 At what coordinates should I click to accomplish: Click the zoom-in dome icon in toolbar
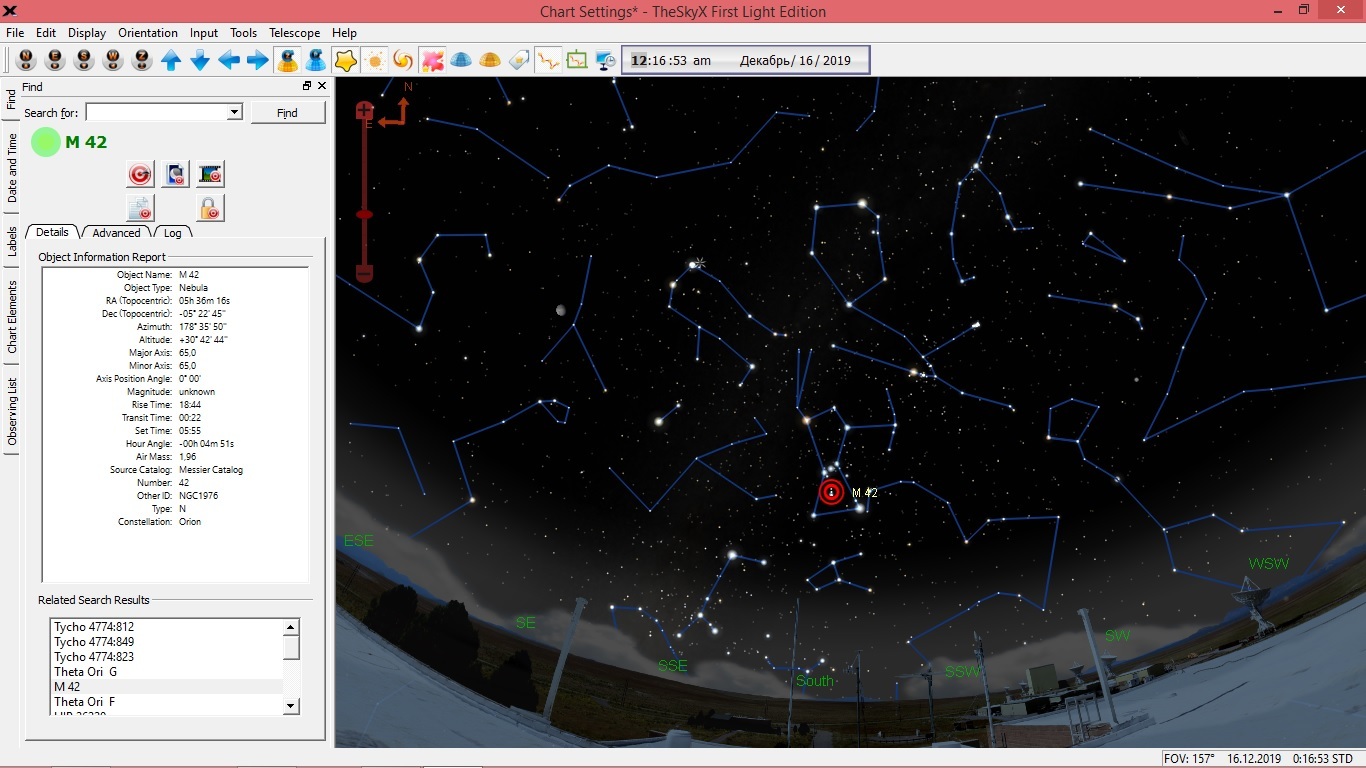coord(287,60)
